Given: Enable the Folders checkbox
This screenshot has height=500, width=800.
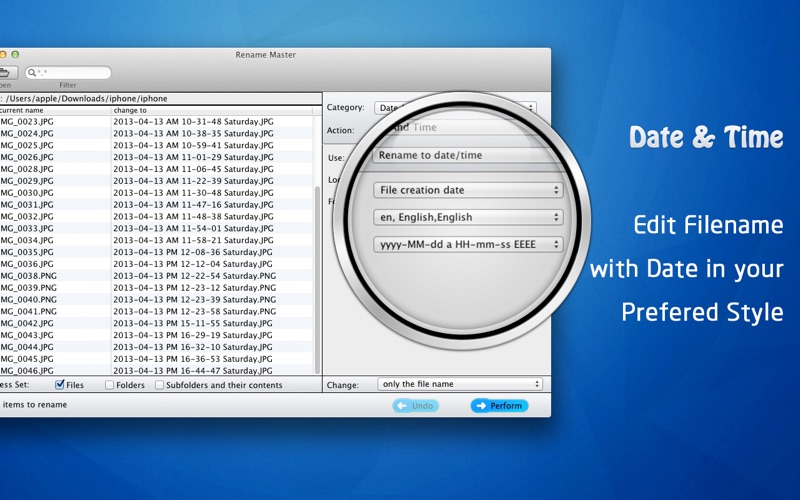Looking at the screenshot, I should point(110,385).
